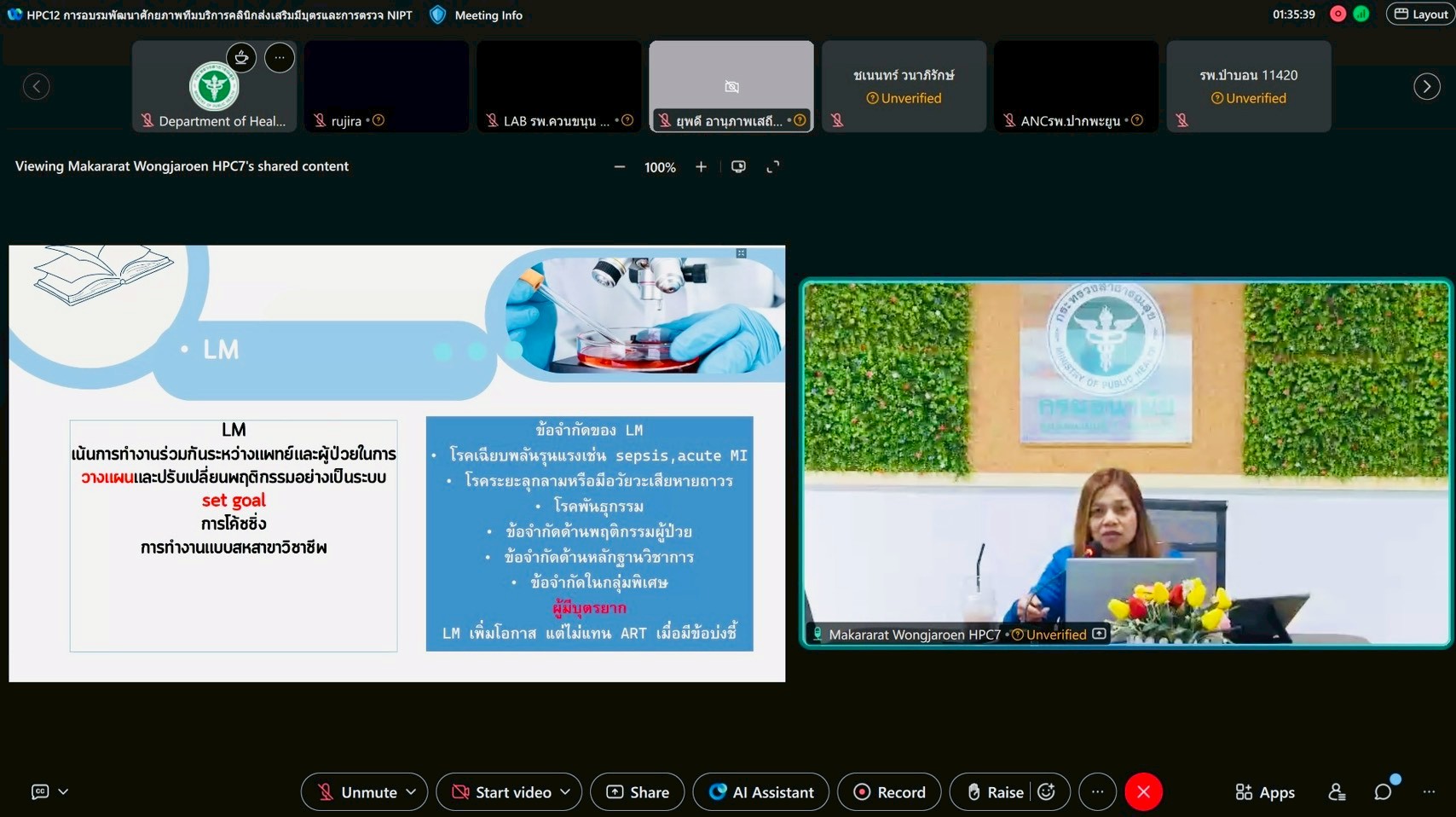Screen dimensions: 1456x817
Task: Leave the meeting with red X button
Action: pos(1143,792)
